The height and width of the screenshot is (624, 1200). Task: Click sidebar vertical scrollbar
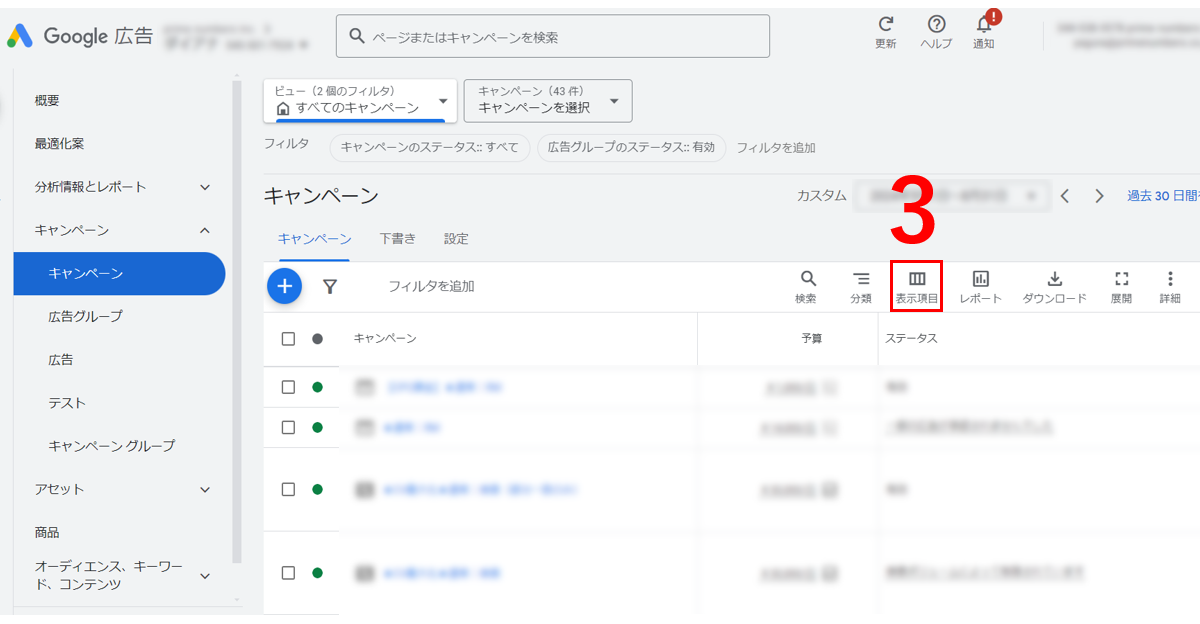coord(237,320)
